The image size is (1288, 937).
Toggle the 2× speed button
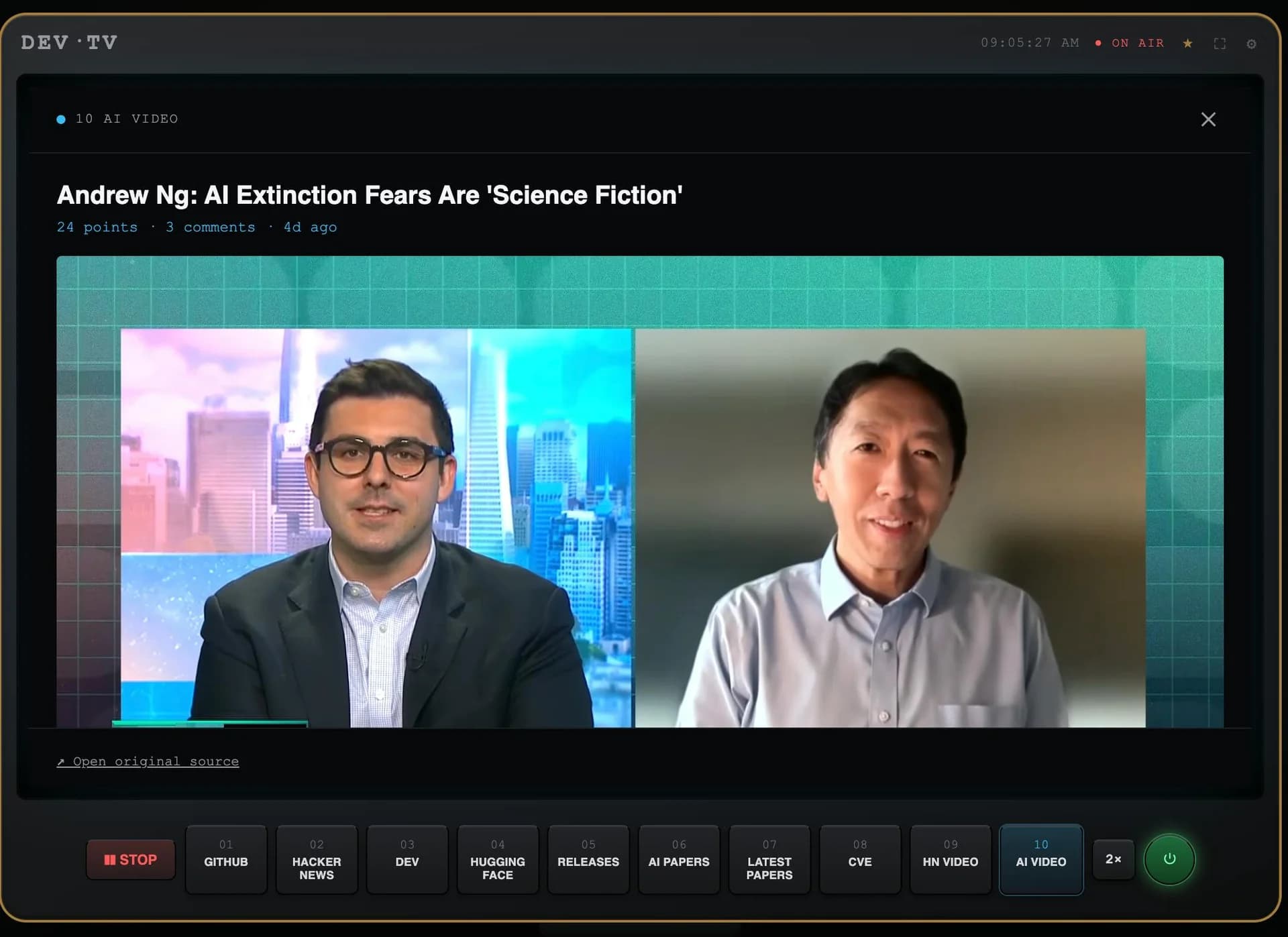1114,859
